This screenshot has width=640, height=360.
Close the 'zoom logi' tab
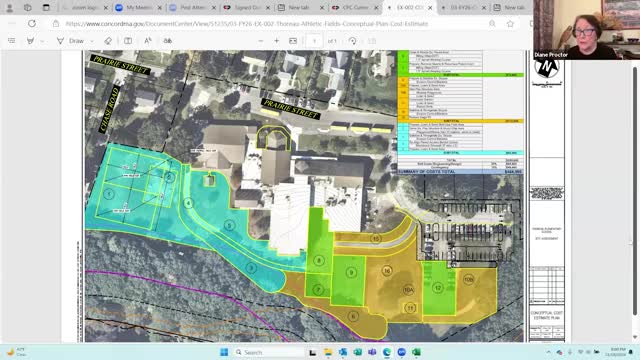[x=106, y=8]
